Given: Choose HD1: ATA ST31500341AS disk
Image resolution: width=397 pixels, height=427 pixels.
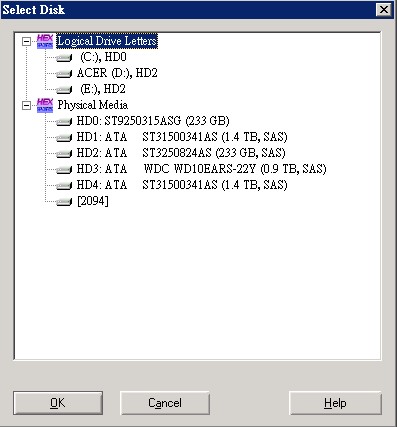Looking at the screenshot, I should 182,137.
